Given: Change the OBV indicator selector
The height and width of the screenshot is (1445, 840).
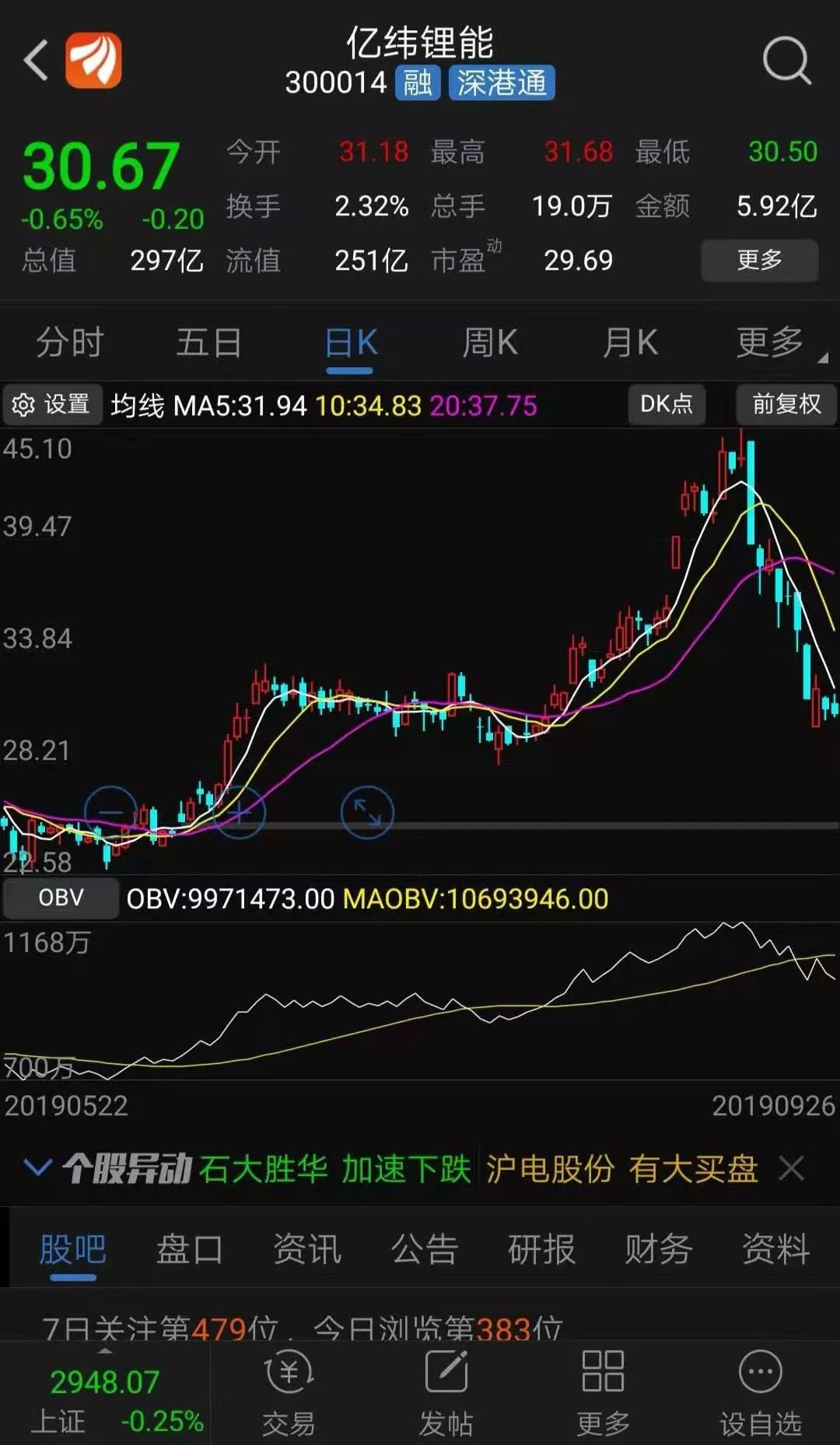Looking at the screenshot, I should click(61, 898).
